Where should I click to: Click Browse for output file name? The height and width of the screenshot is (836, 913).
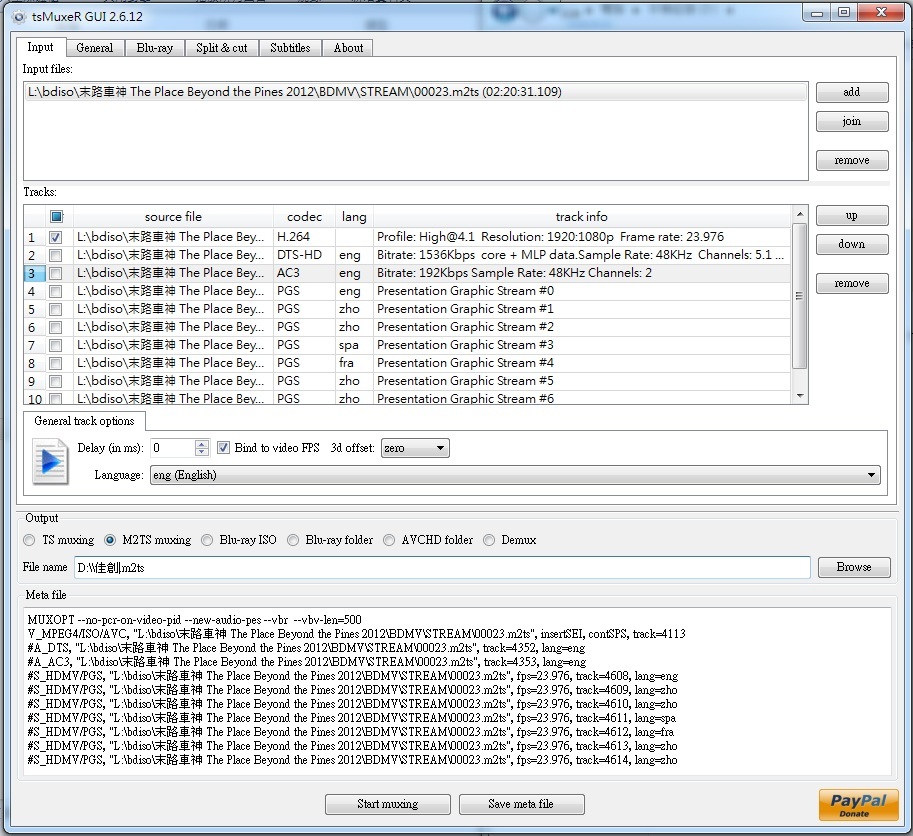click(x=854, y=567)
